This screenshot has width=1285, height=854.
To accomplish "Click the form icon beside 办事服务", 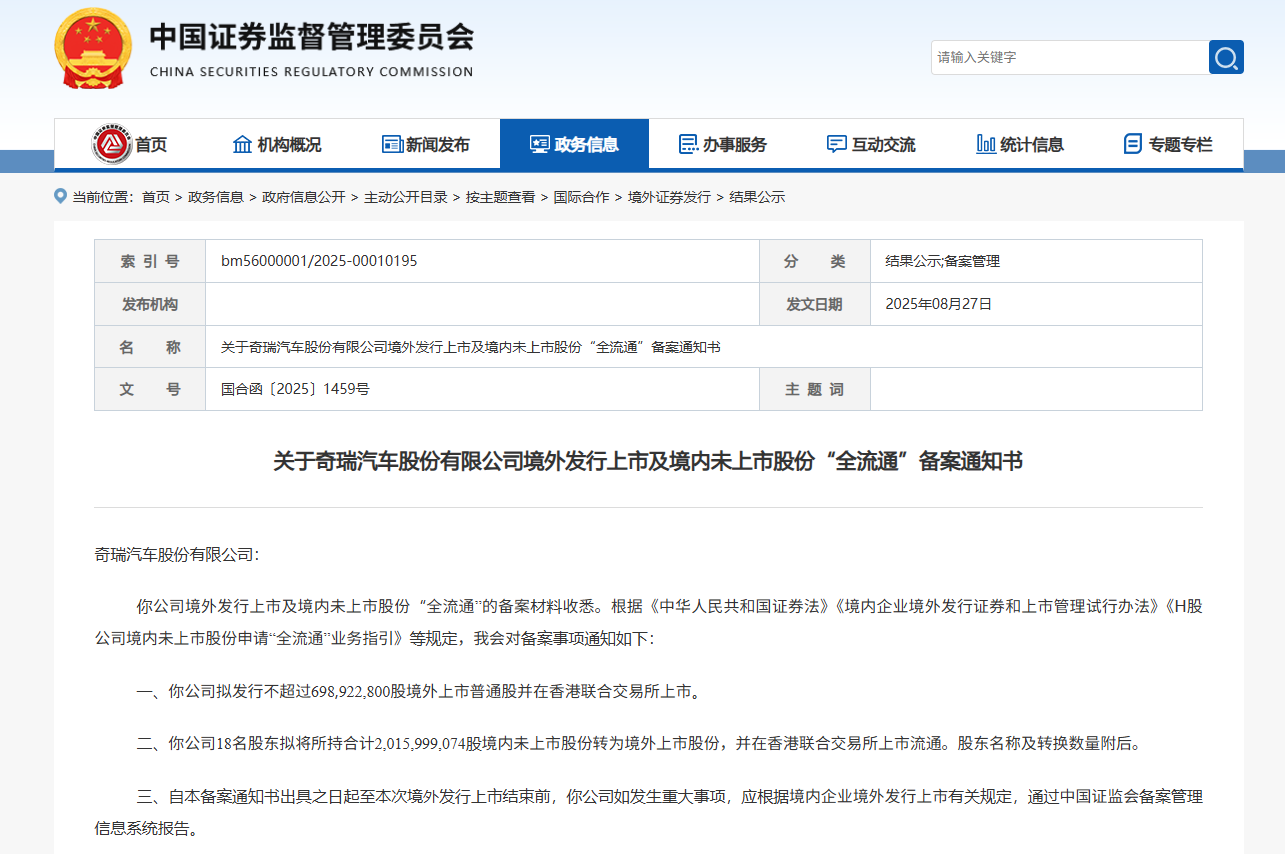I will click(688, 144).
